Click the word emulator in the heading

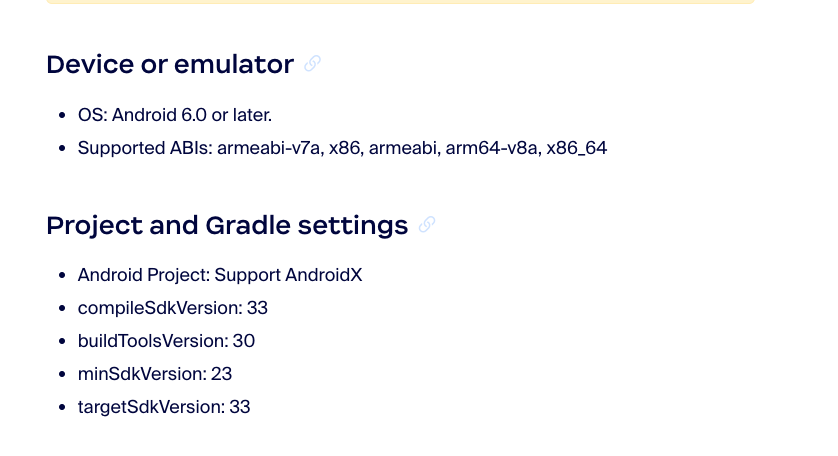(x=234, y=64)
